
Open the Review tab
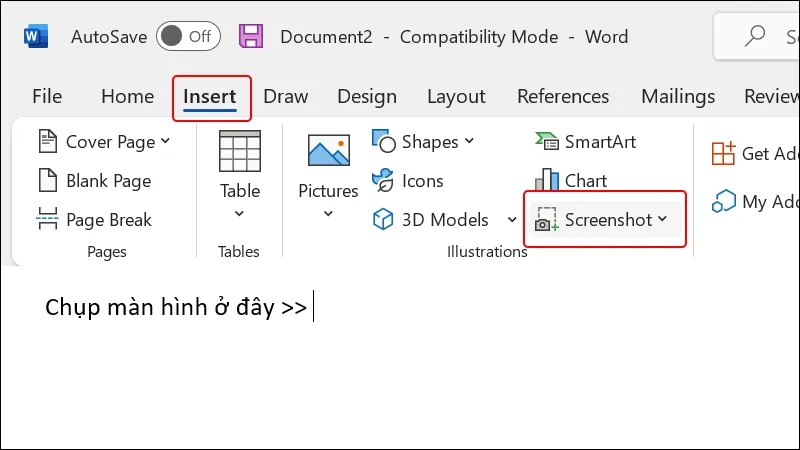tap(771, 96)
